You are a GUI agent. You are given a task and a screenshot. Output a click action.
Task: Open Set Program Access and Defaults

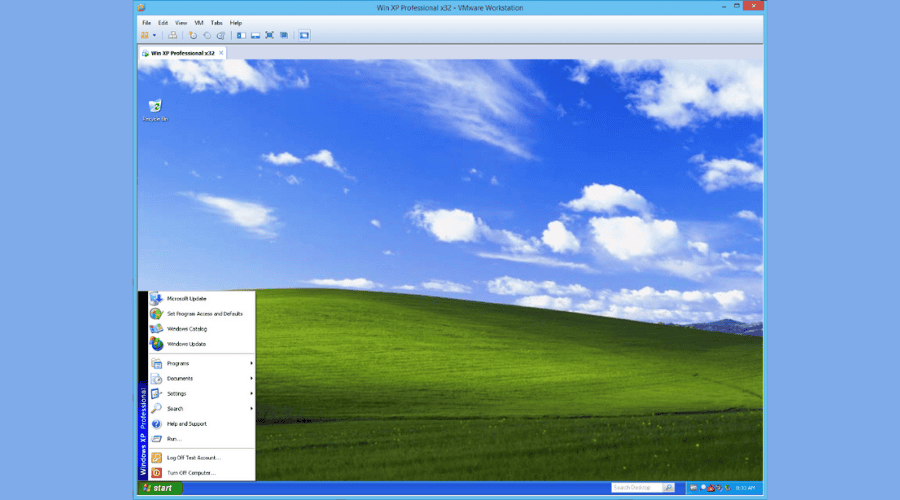(201, 314)
